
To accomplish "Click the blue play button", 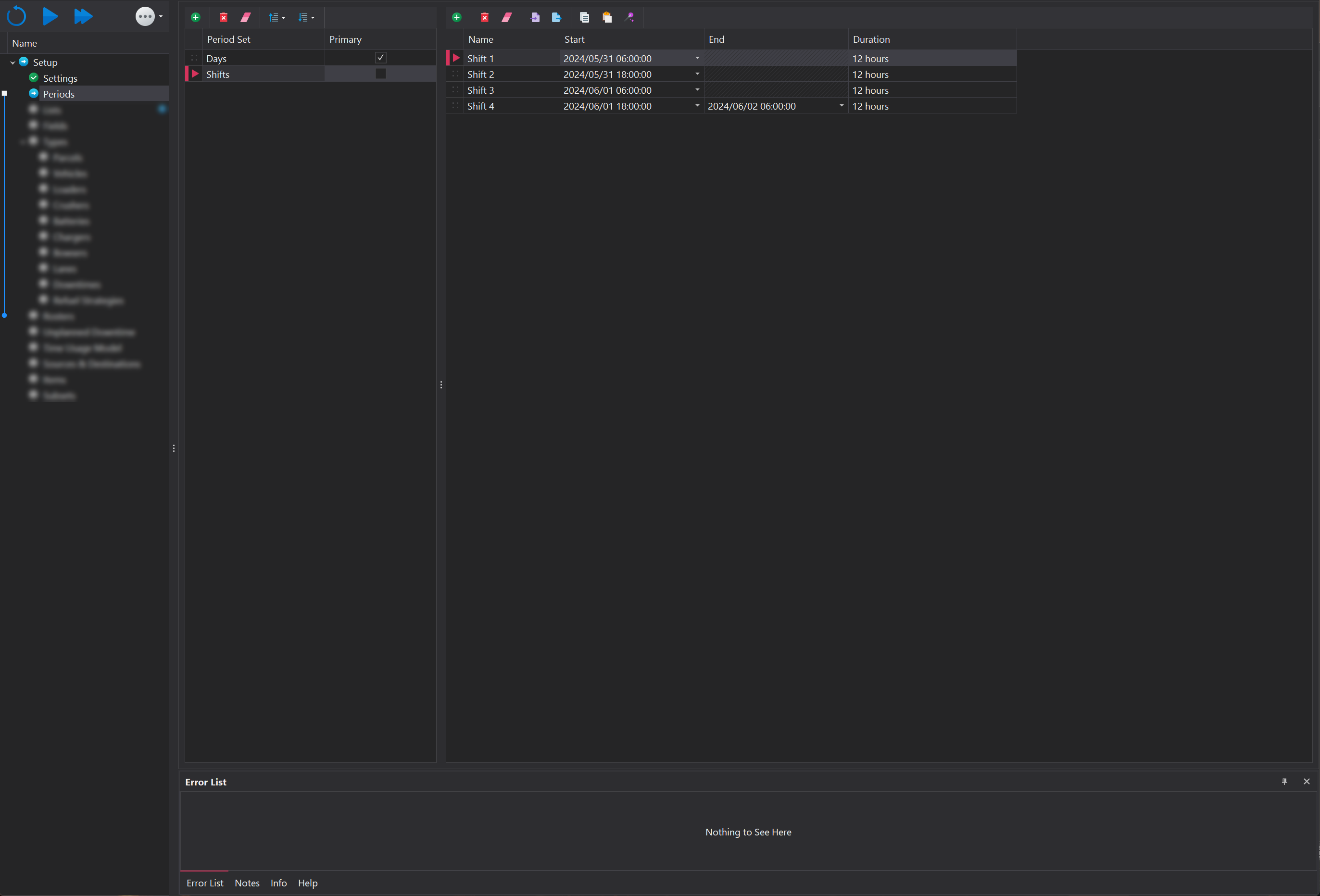I will point(50,16).
